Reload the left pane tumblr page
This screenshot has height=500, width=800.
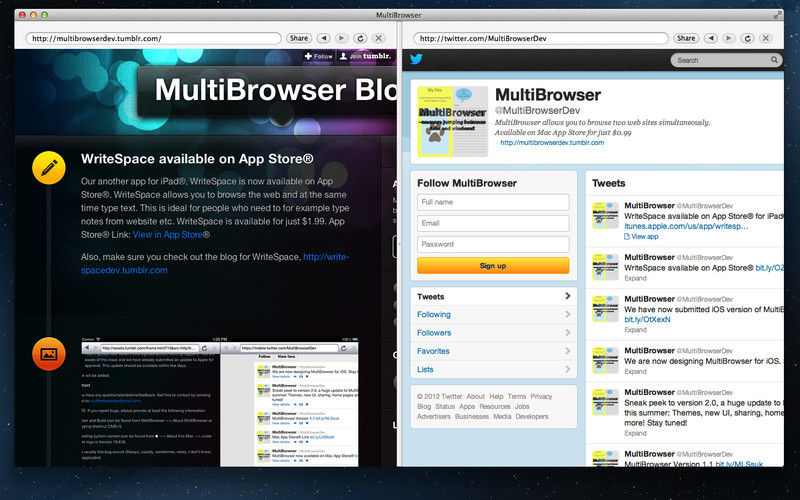click(x=360, y=38)
